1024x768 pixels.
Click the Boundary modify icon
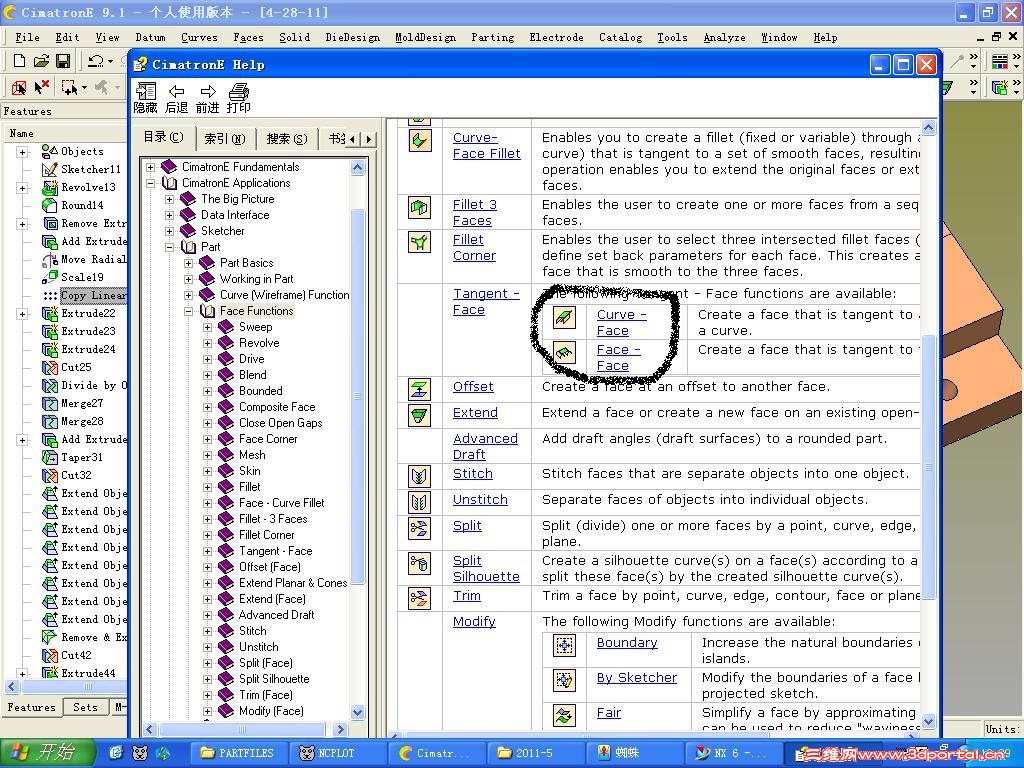click(x=564, y=645)
